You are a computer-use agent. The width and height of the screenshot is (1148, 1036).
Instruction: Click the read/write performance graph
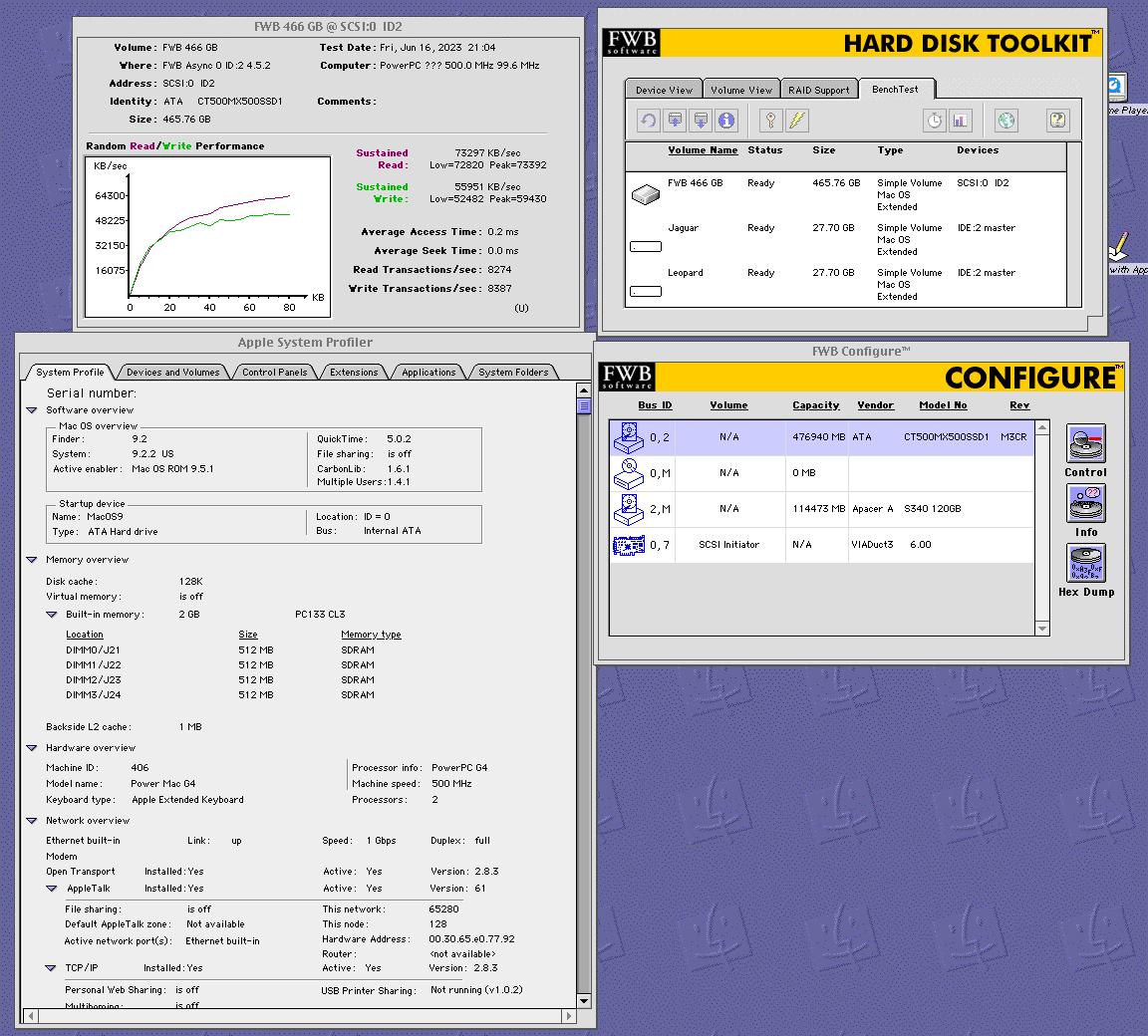click(x=208, y=237)
